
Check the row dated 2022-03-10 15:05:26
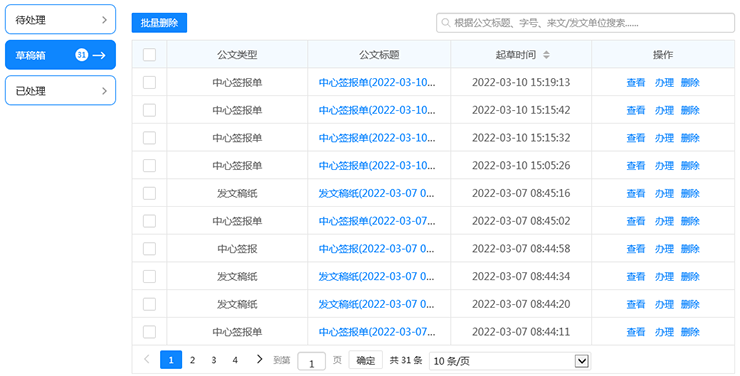(149, 166)
